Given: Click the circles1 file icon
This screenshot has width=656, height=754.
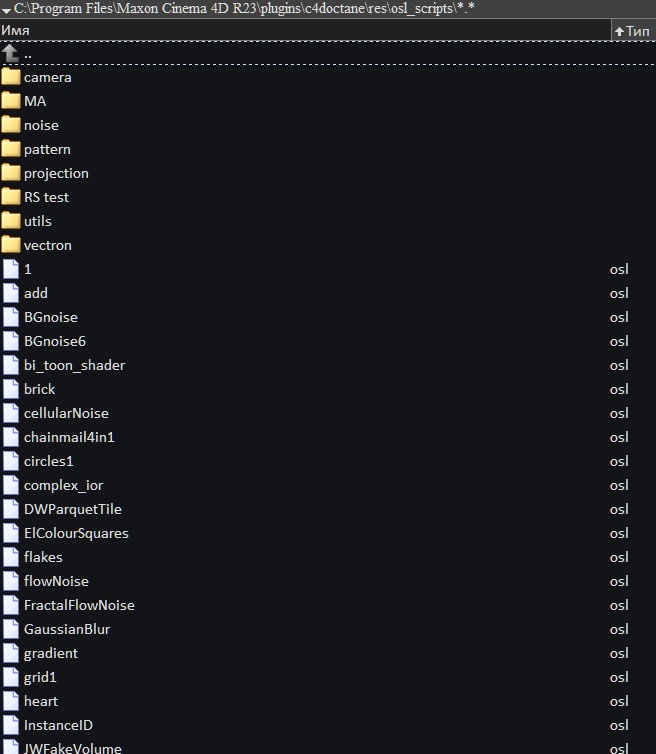Looking at the screenshot, I should pos(11,461).
